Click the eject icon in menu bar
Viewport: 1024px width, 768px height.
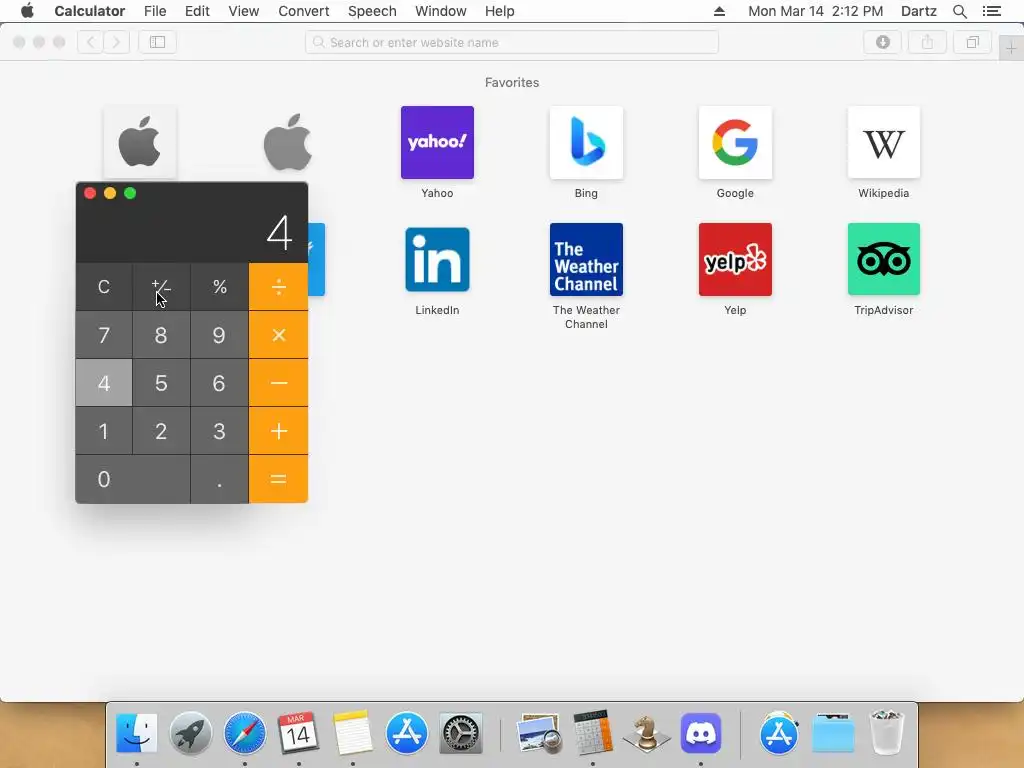pos(719,11)
